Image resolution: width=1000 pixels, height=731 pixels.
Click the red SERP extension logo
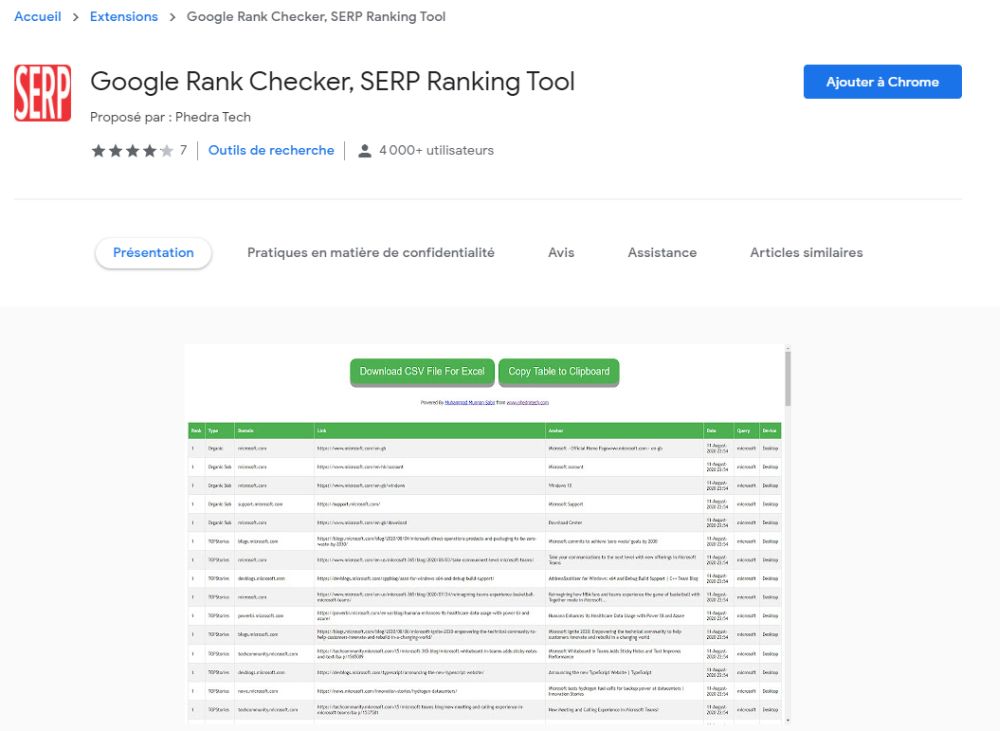(x=43, y=92)
